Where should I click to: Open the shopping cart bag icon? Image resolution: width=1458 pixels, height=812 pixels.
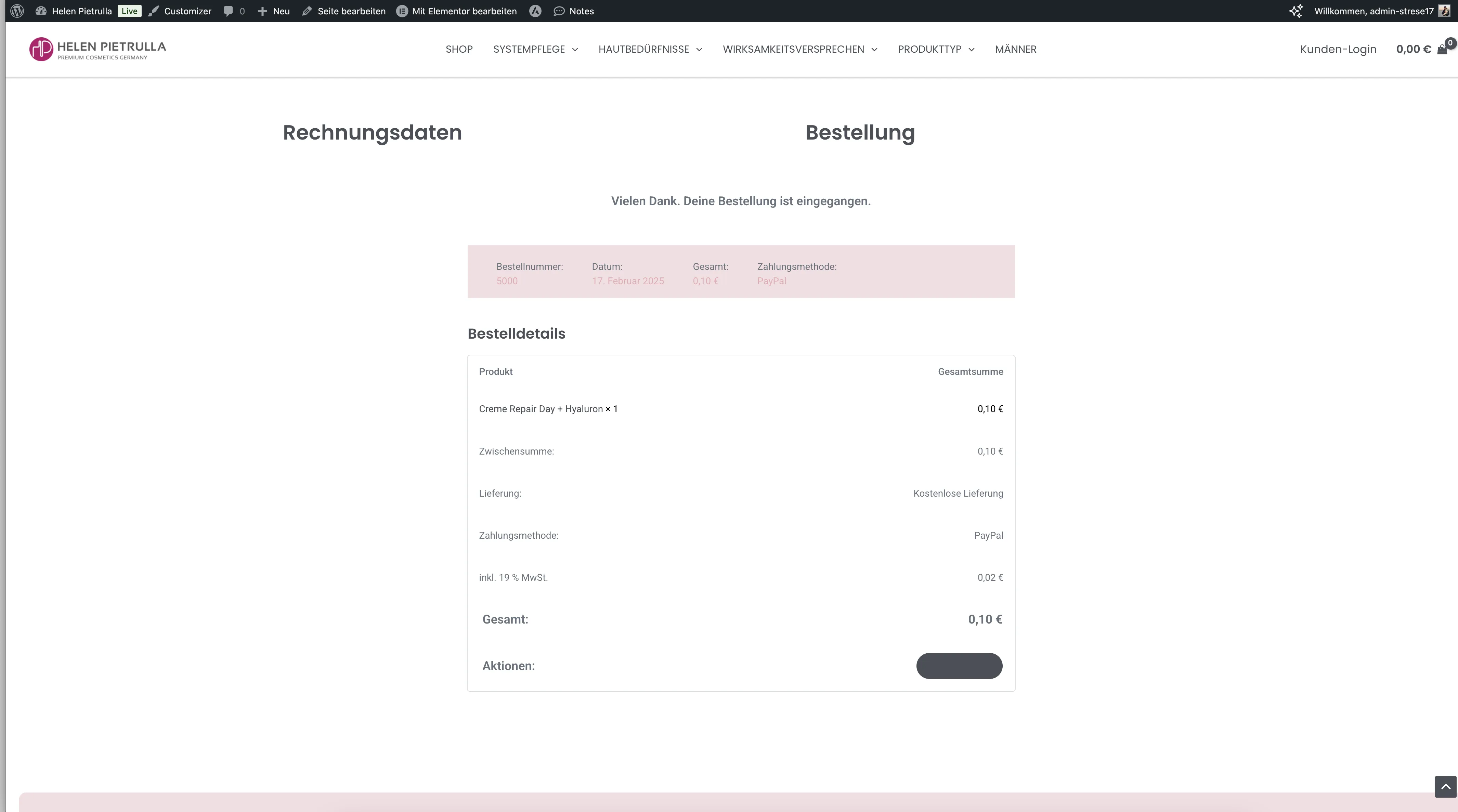(1442, 49)
